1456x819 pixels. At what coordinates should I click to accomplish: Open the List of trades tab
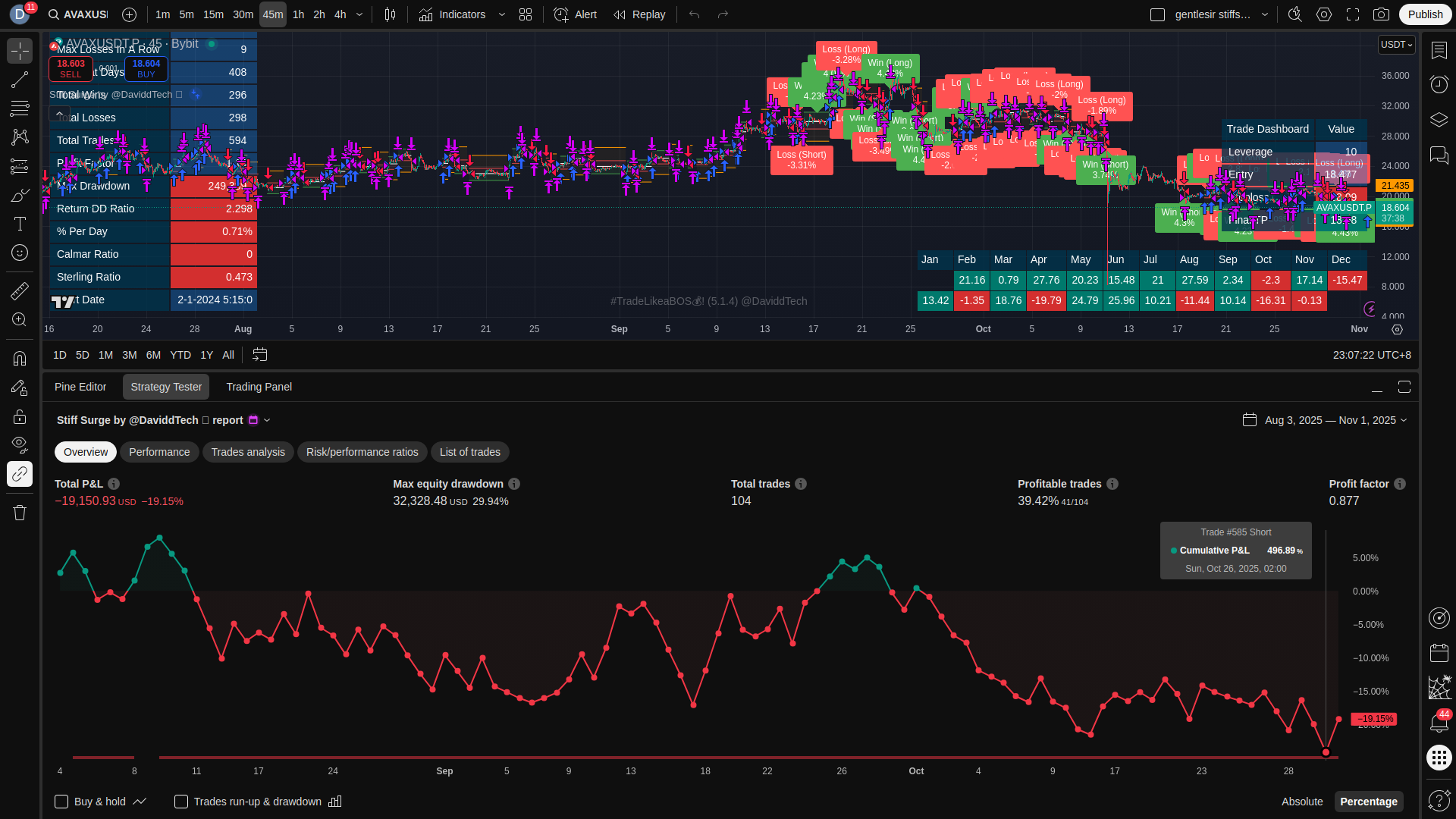click(x=469, y=452)
